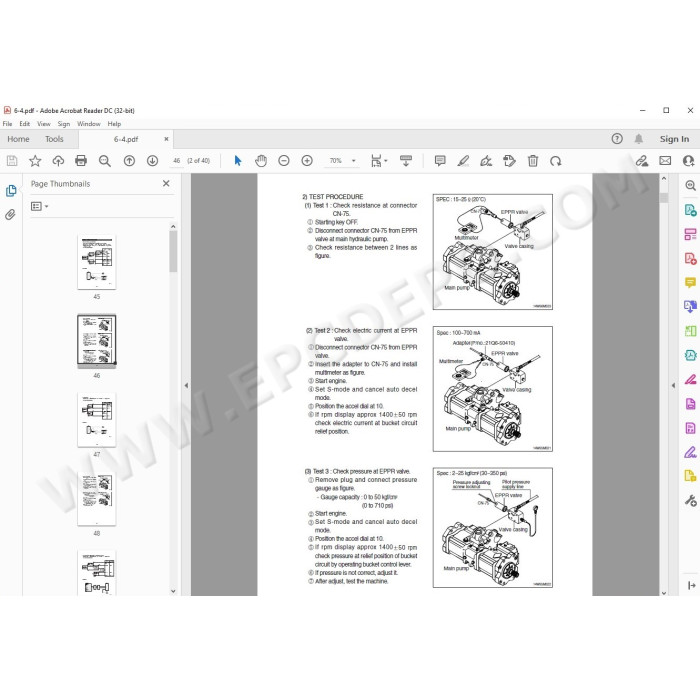The height and width of the screenshot is (700, 700).
Task: Zoom in with plus icon
Action: [307, 161]
